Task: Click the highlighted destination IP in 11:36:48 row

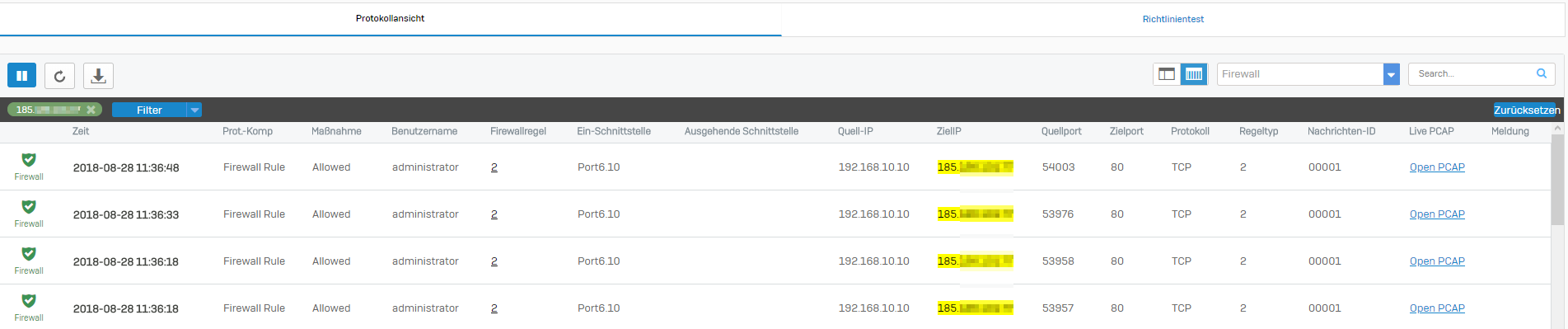Action: 976,167
